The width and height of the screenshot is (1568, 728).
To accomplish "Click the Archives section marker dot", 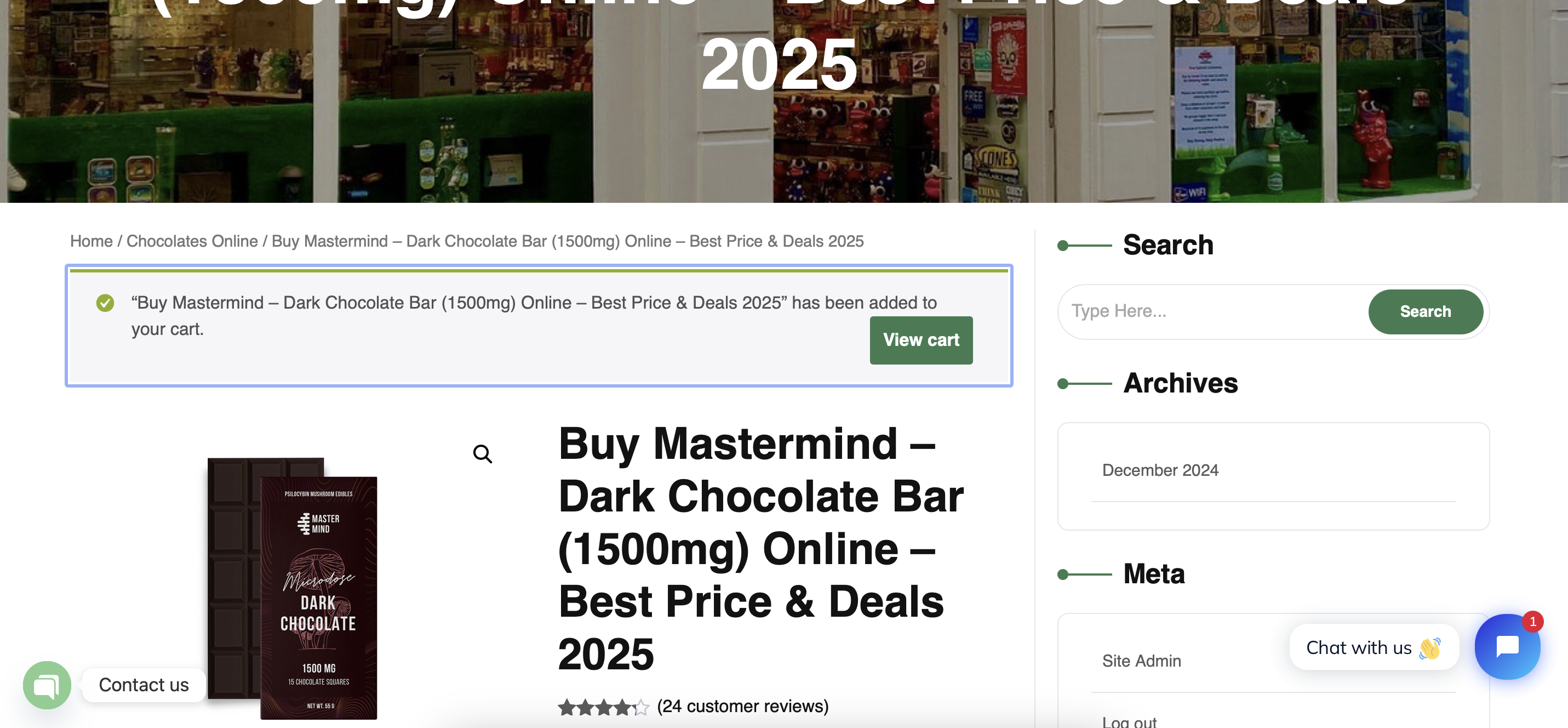I will (1063, 383).
